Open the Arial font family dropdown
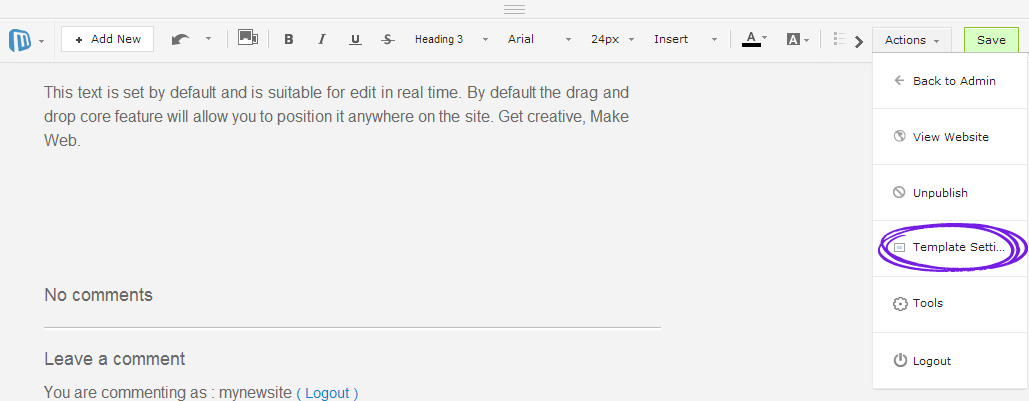This screenshot has width=1029, height=401. pos(539,39)
